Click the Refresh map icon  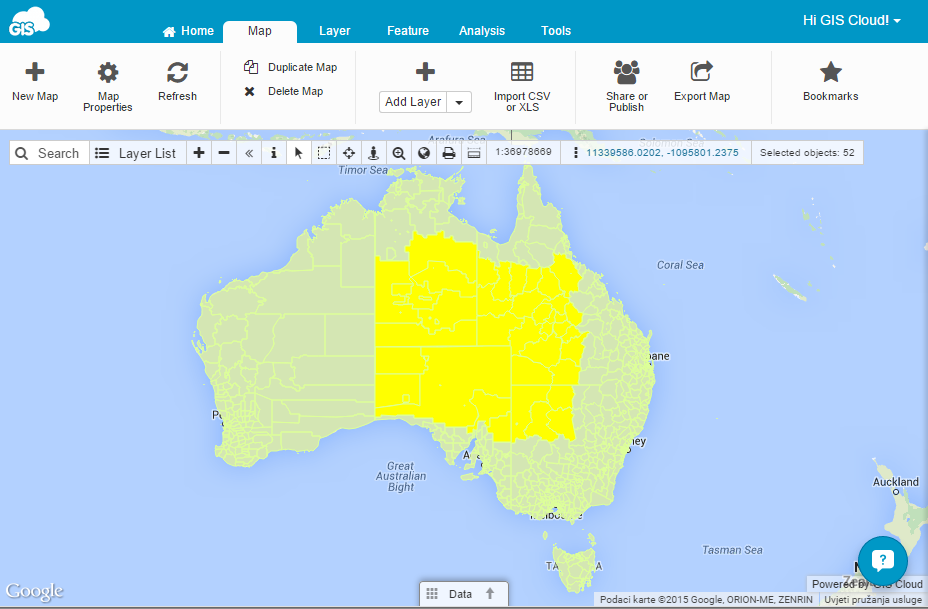pyautogui.click(x=177, y=81)
